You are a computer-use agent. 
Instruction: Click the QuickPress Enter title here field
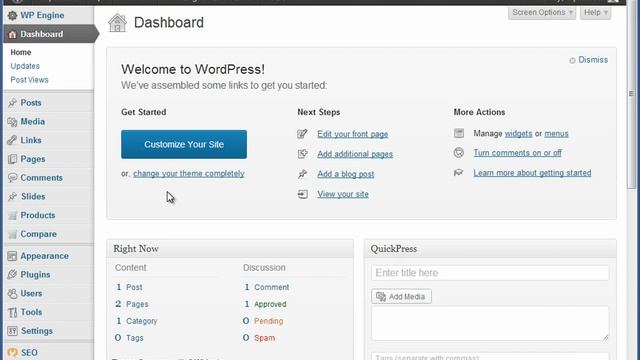[x=490, y=273]
